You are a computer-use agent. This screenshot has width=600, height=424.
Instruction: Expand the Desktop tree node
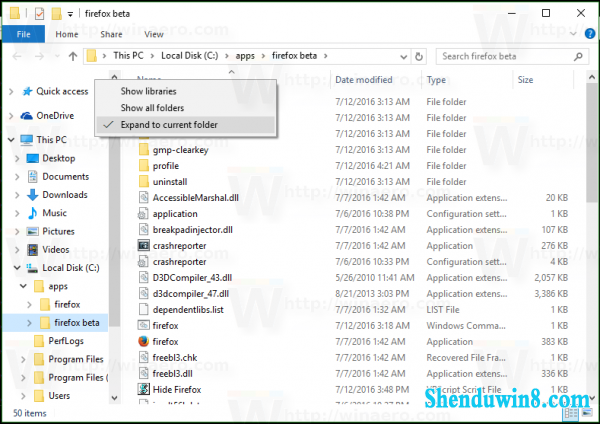tap(17, 158)
